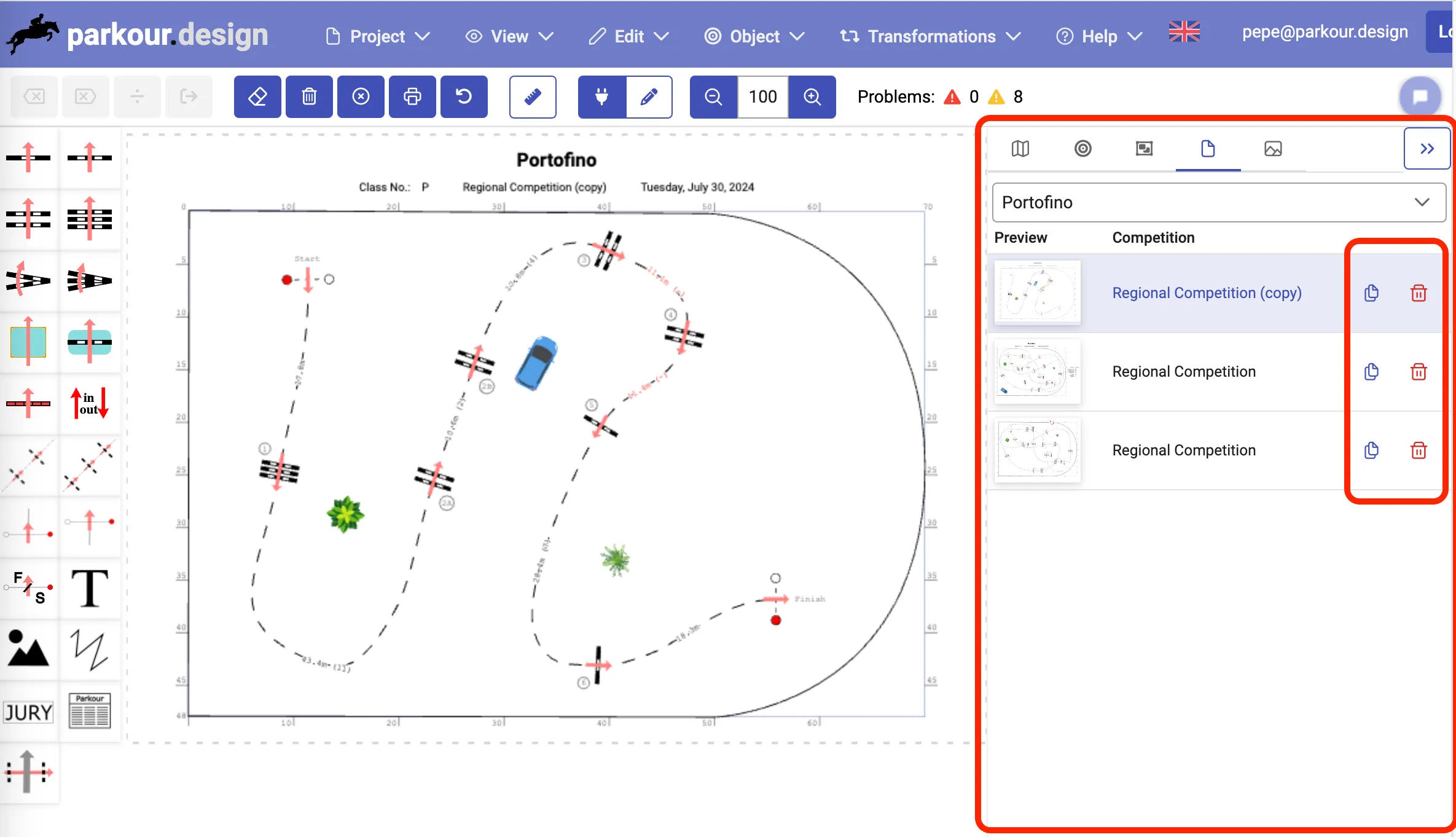
Task: Open the Transformations menu
Action: (x=930, y=36)
